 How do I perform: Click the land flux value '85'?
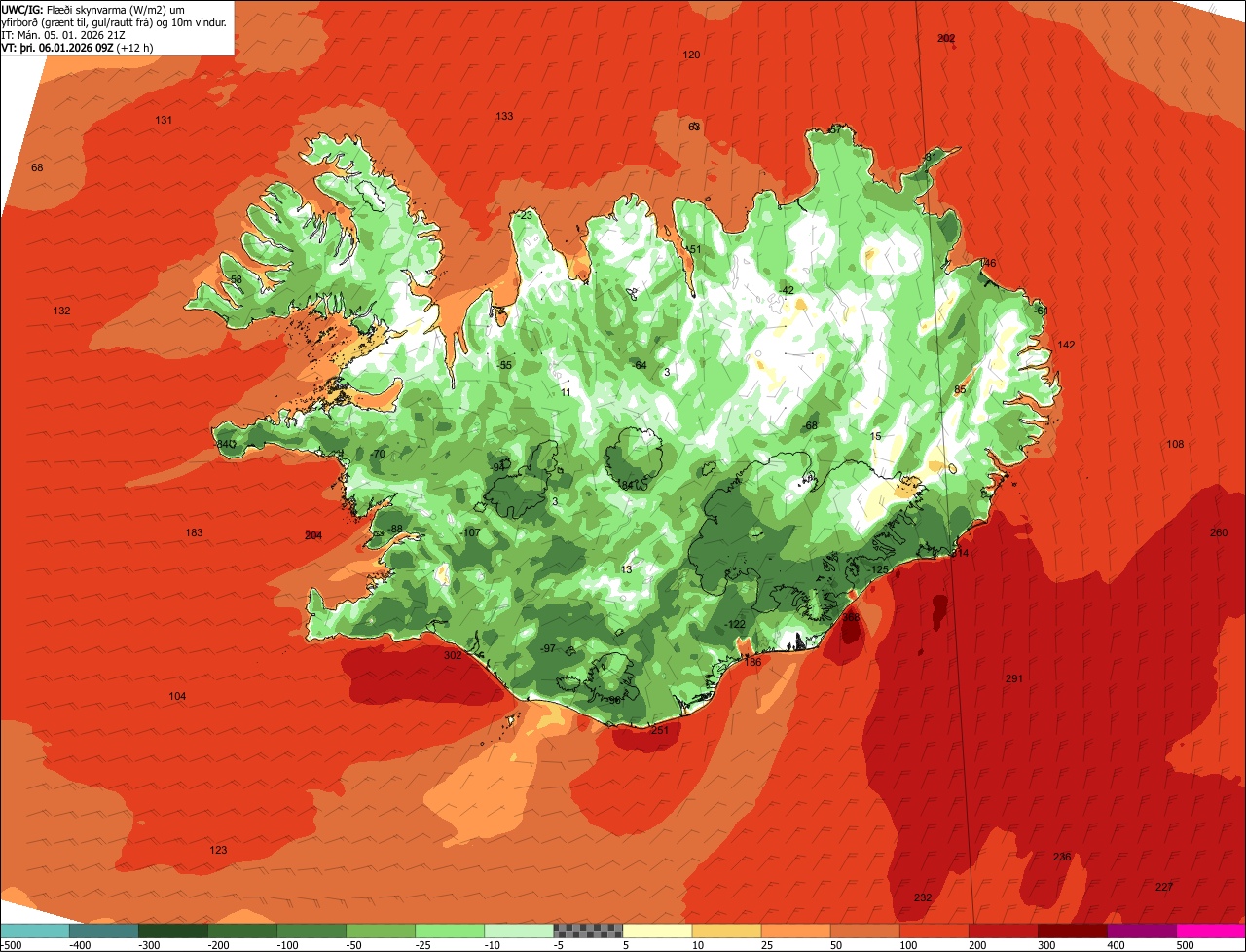[x=959, y=390]
